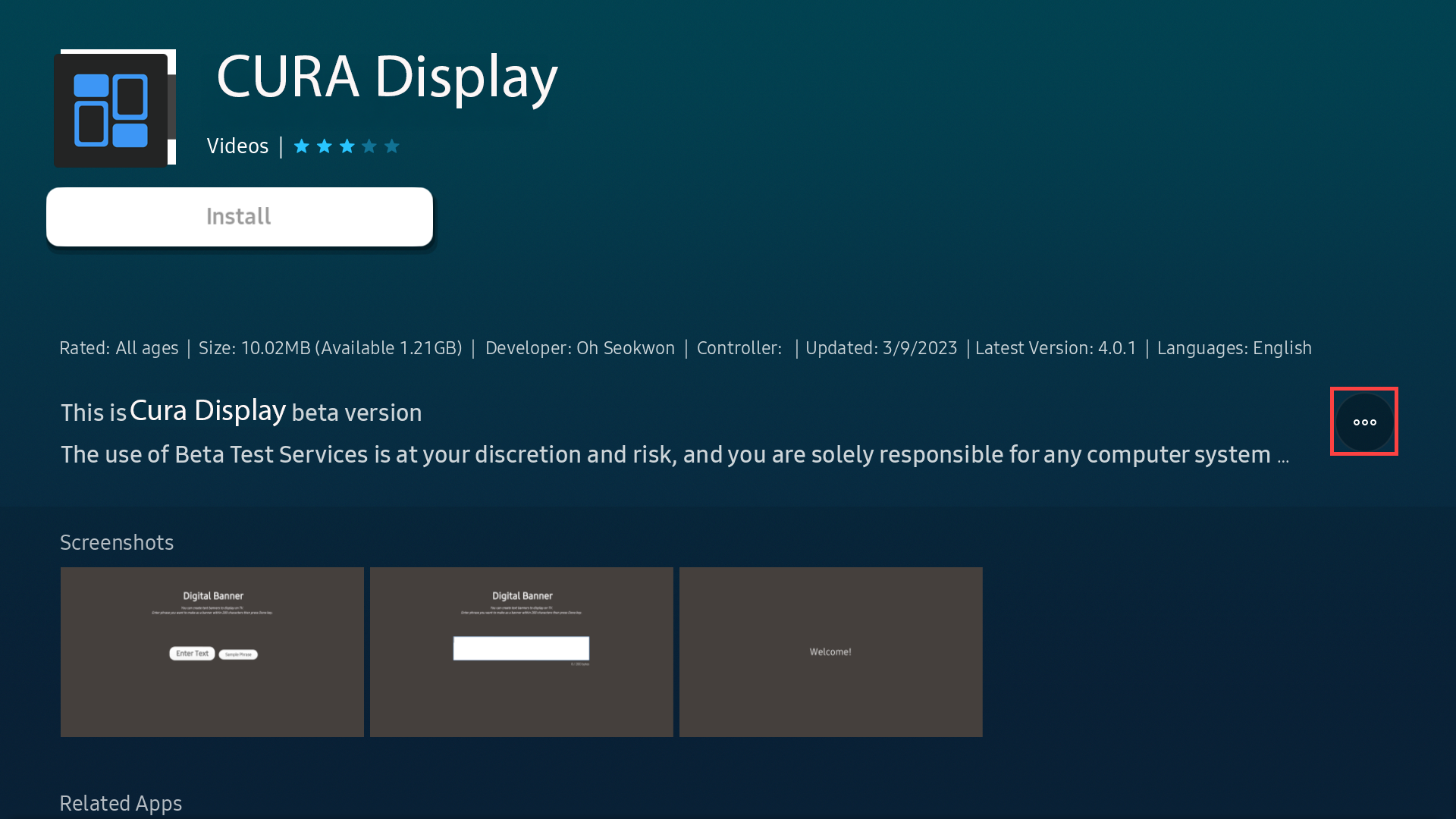
Task: Click the Controller: label
Action: tap(739, 348)
